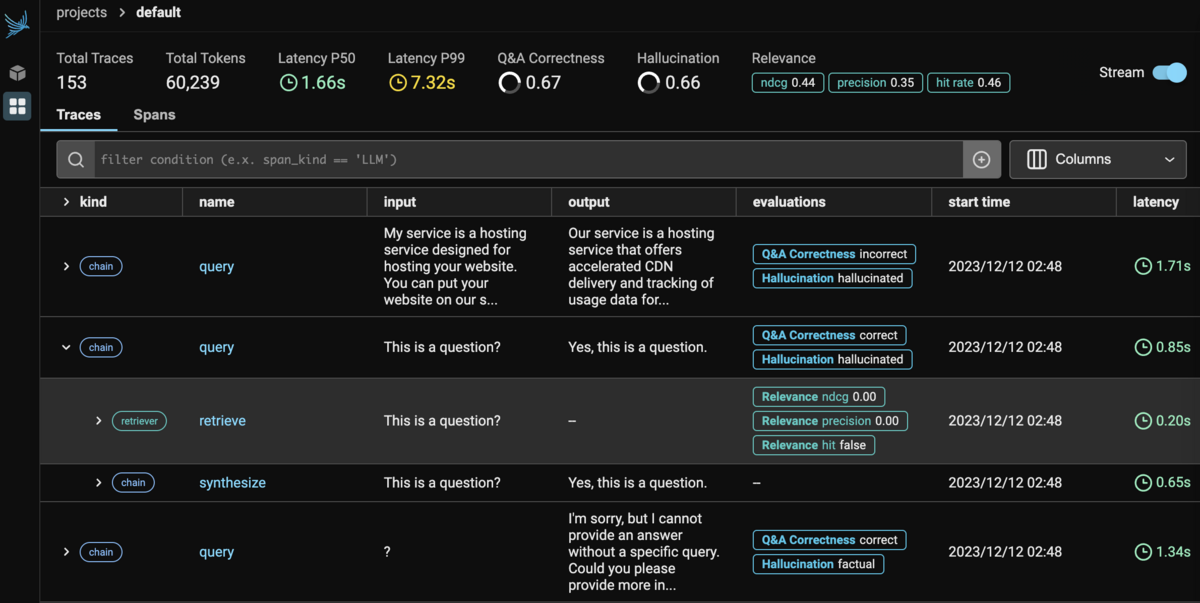Switch to the Spans tab

(x=154, y=115)
